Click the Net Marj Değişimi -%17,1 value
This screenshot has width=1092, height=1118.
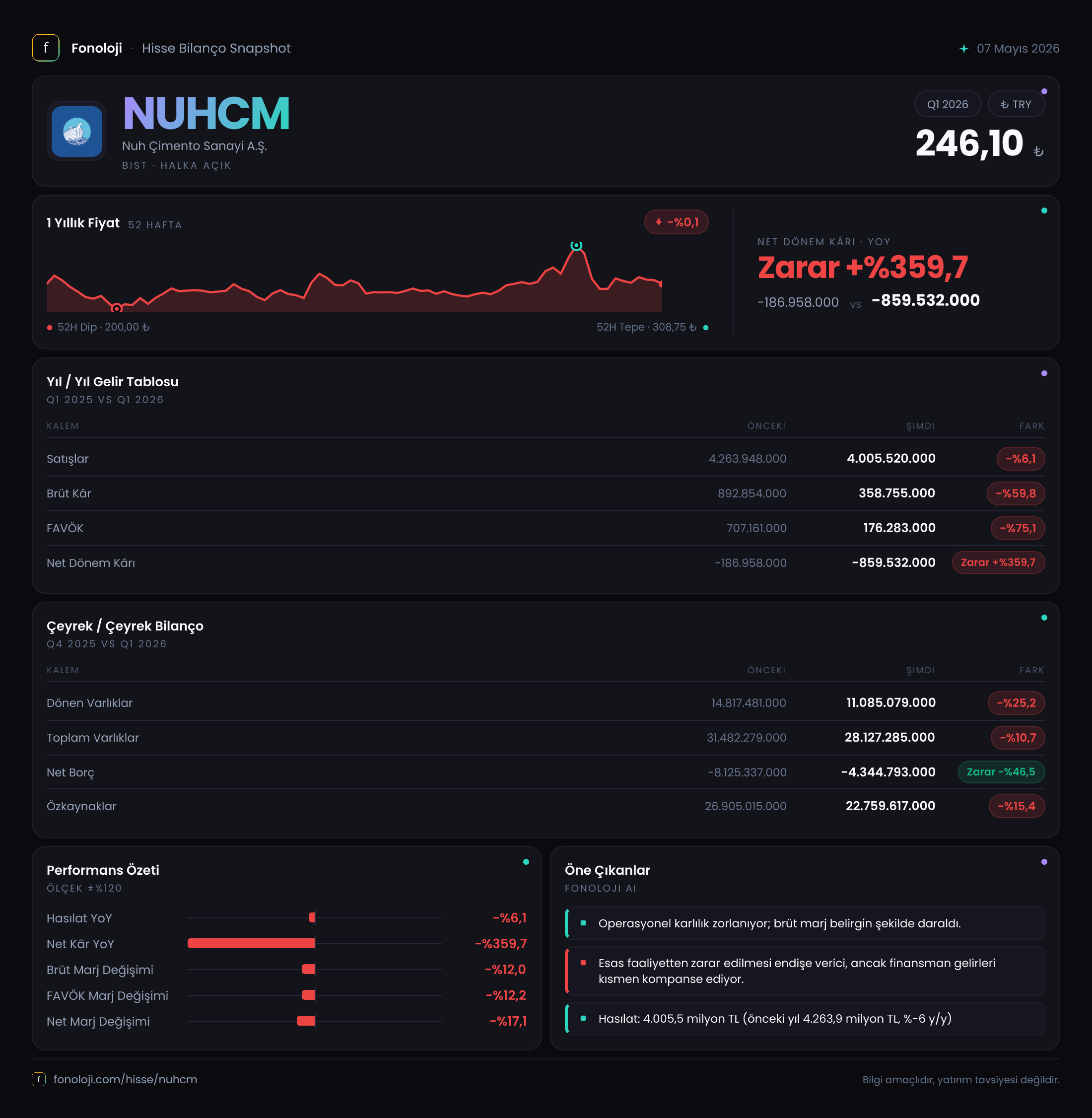pyautogui.click(x=508, y=1021)
